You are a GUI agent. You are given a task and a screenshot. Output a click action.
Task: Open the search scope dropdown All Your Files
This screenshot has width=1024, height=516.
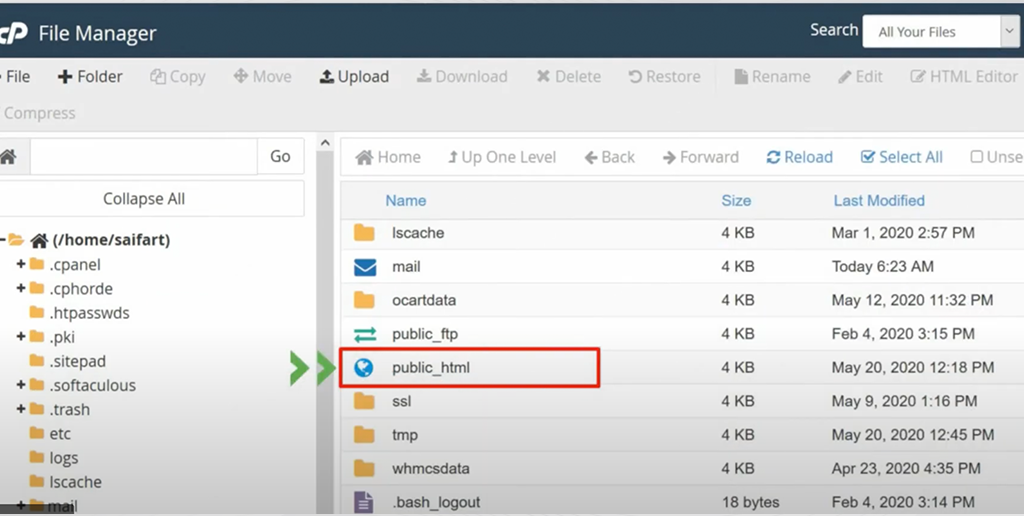pos(940,31)
